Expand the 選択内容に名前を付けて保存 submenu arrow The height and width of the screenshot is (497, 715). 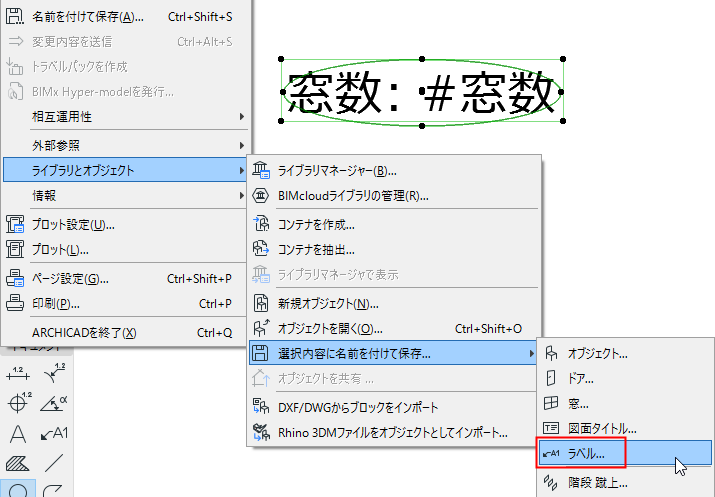pyautogui.click(x=531, y=353)
